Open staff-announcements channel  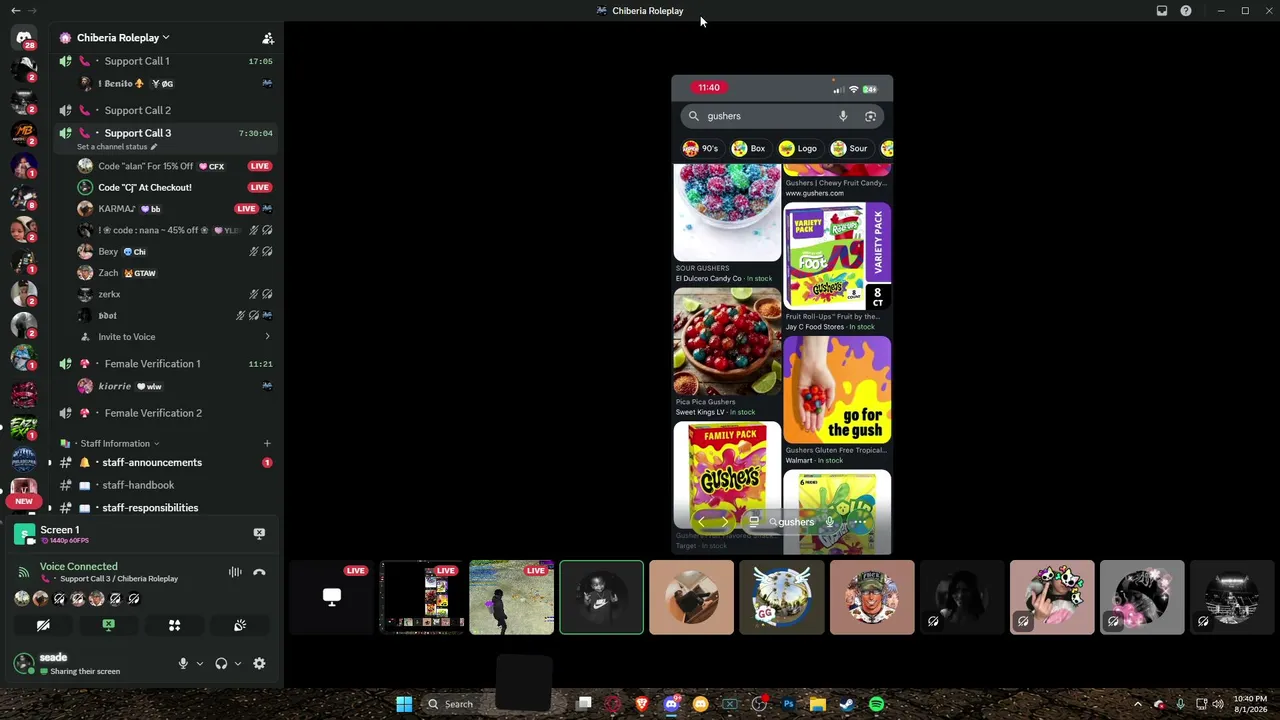click(x=165, y=463)
